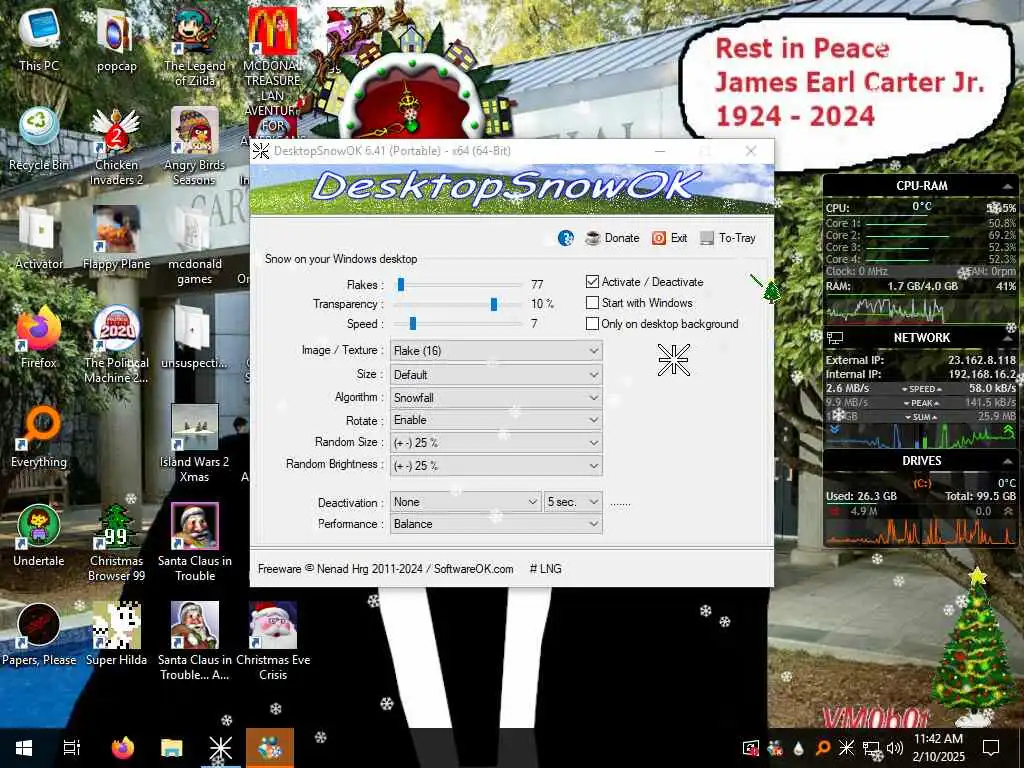Select the Everything search shortcut
This screenshot has height=768, width=1024.
pos(39,437)
